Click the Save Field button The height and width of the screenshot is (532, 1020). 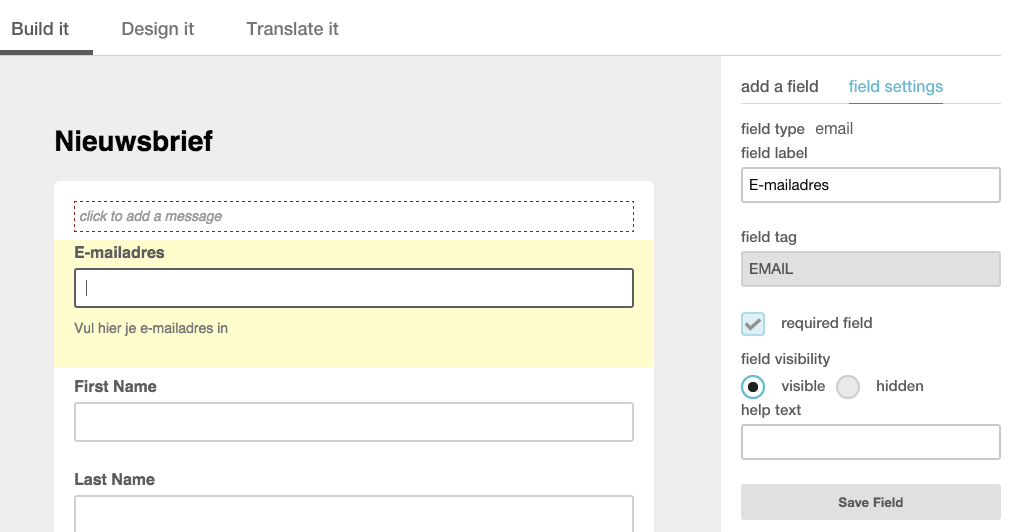[x=870, y=502]
